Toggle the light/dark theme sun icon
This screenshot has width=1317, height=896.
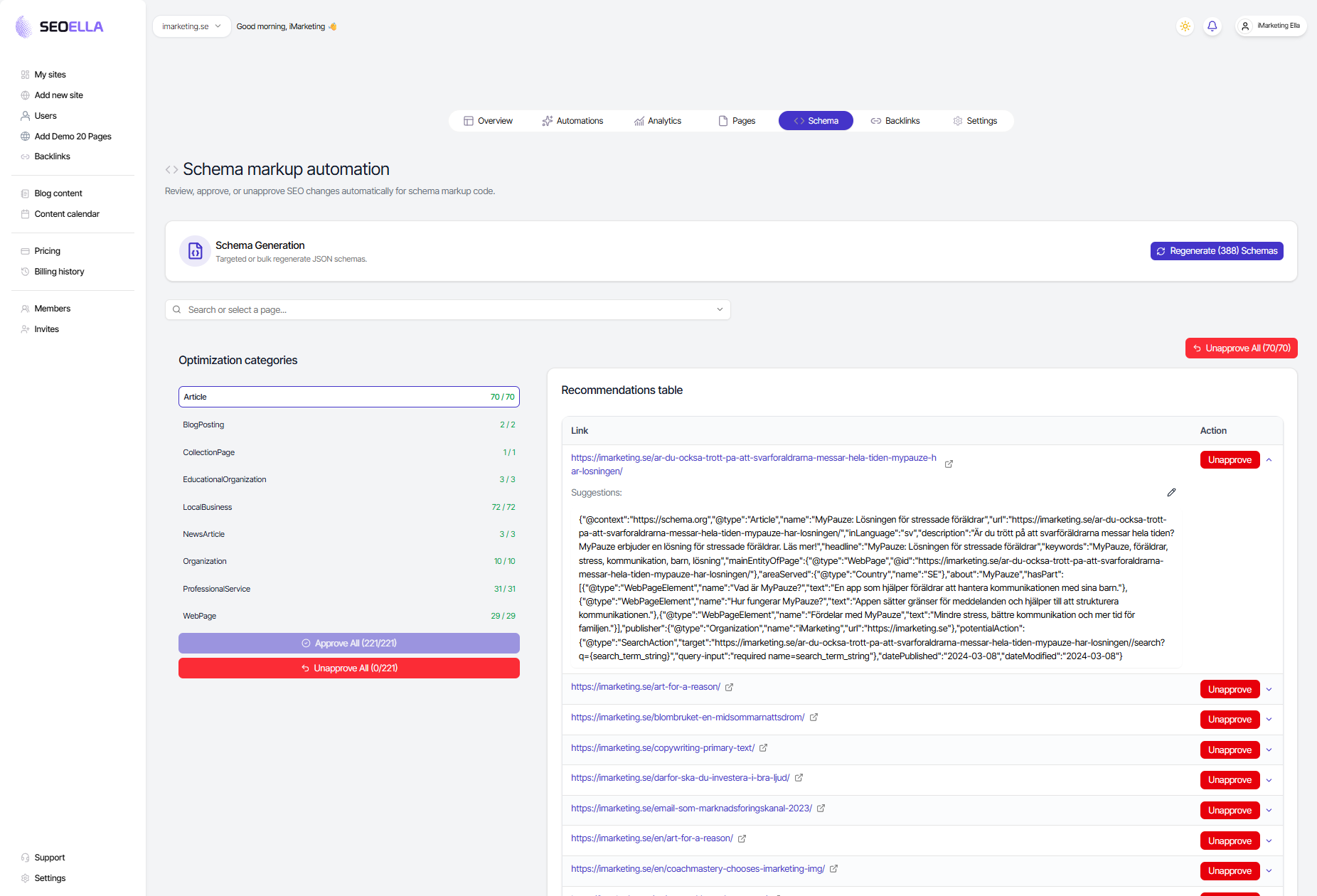coord(1185,26)
